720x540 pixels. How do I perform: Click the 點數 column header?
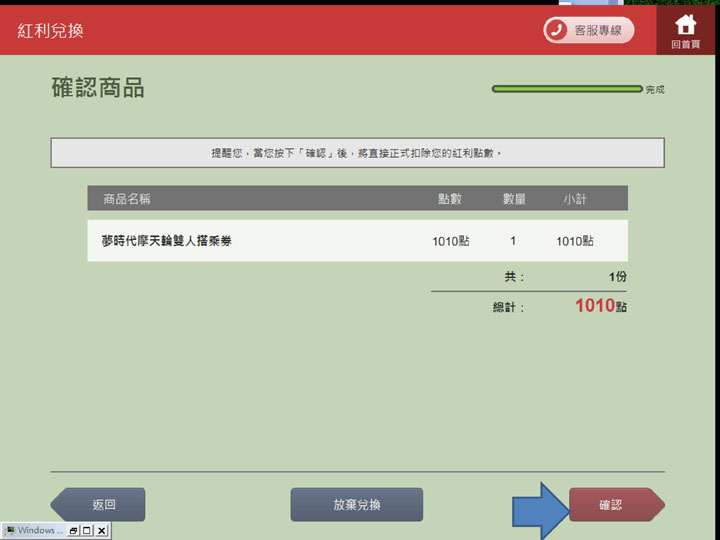tap(450, 199)
